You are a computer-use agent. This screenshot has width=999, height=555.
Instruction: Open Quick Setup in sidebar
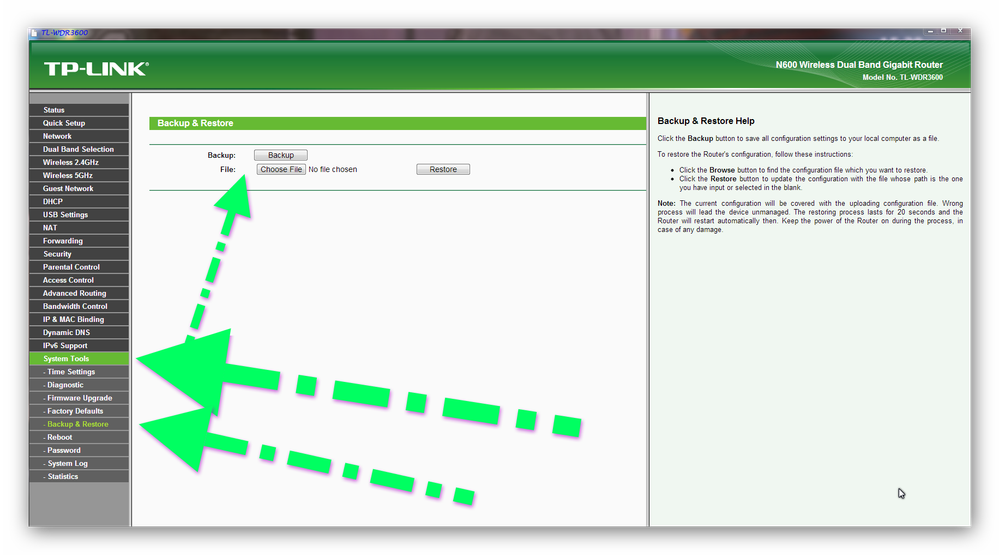point(64,123)
